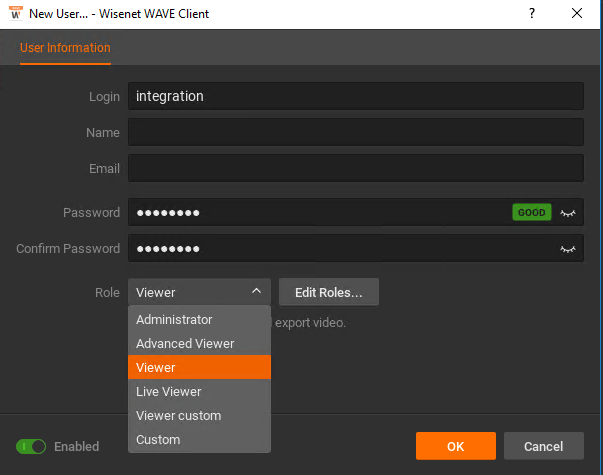Cancel the new user creation
The image size is (603, 475).
pos(543,446)
